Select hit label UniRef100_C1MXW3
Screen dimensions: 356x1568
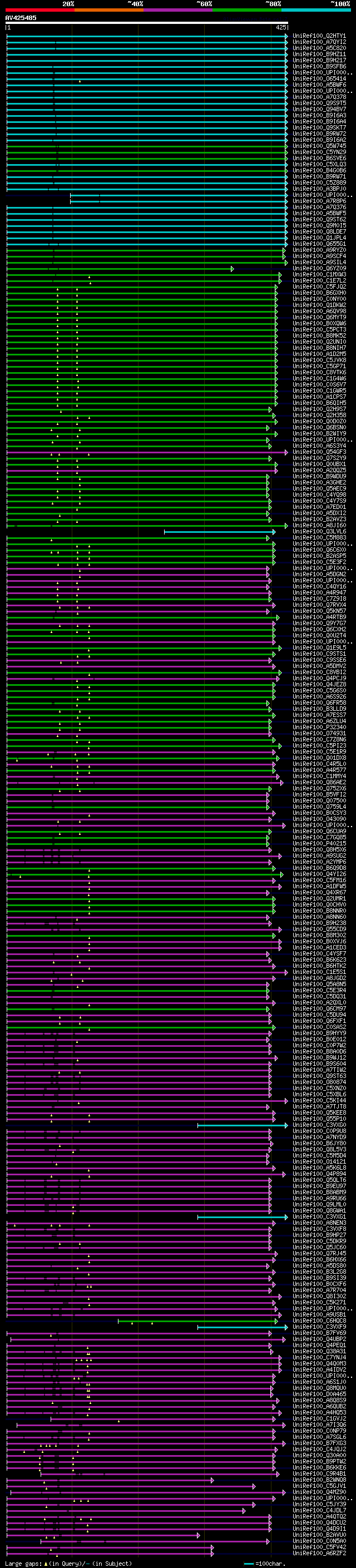(319, 275)
